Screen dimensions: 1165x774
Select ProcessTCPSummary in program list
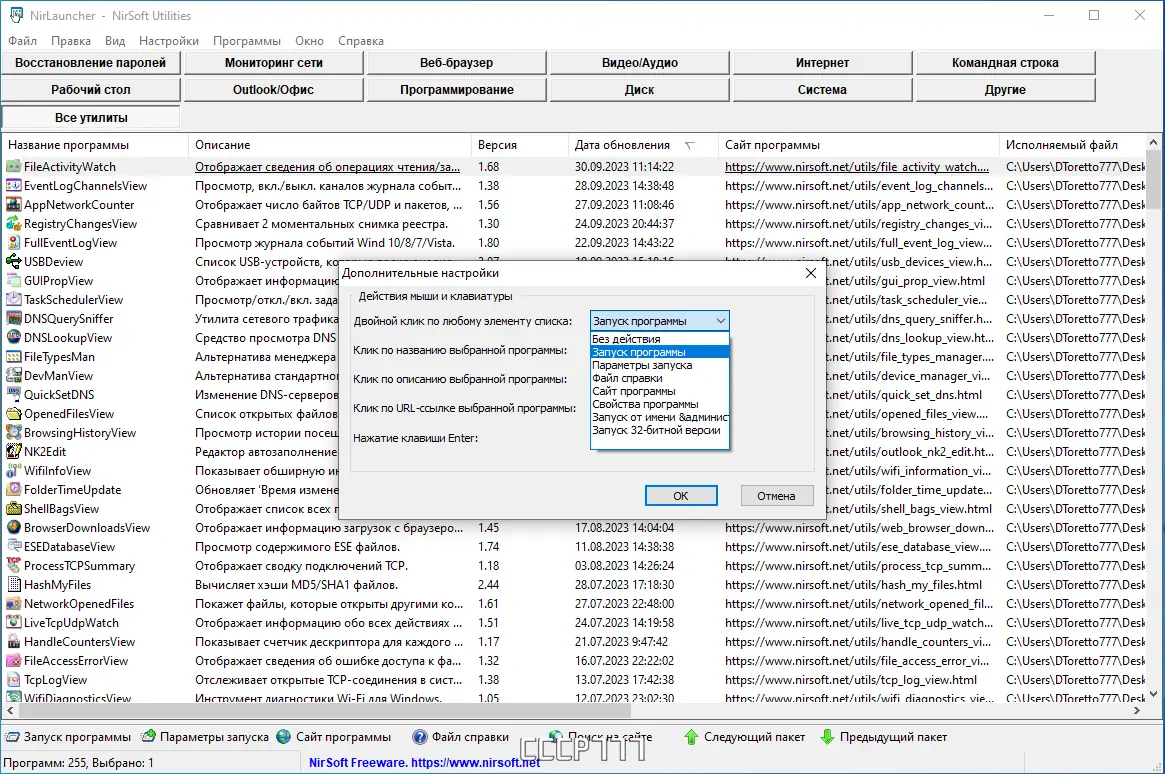pos(79,565)
